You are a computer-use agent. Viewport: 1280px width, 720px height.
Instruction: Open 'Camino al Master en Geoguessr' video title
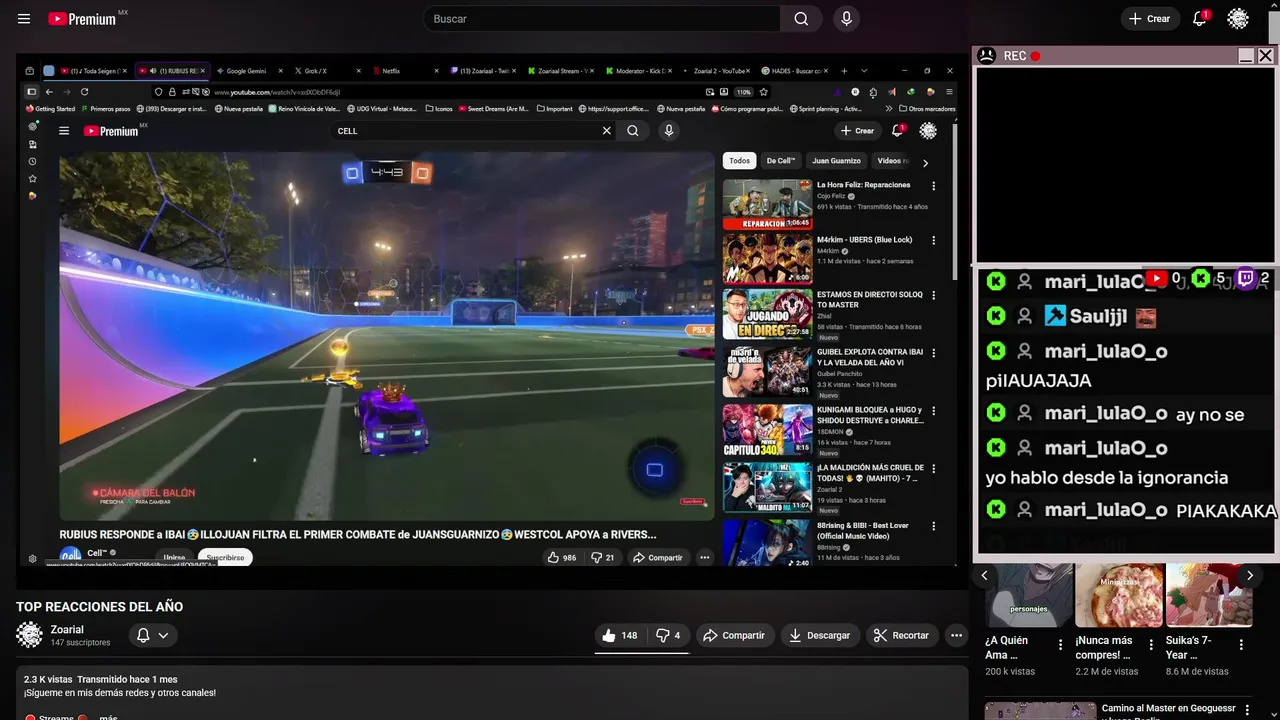click(1169, 711)
